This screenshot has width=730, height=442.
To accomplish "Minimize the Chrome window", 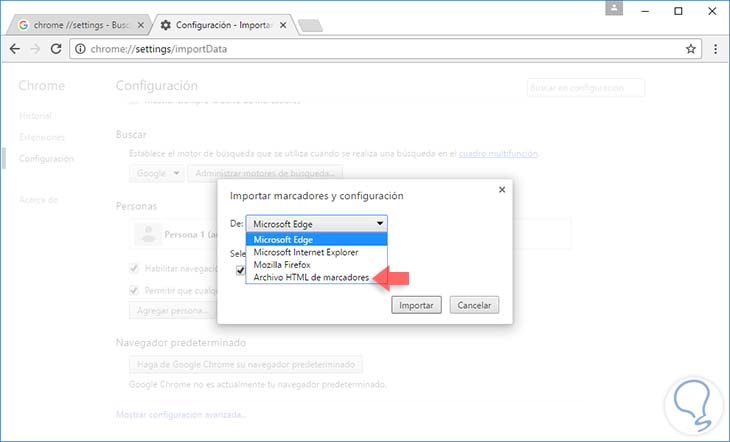I will click(x=645, y=11).
